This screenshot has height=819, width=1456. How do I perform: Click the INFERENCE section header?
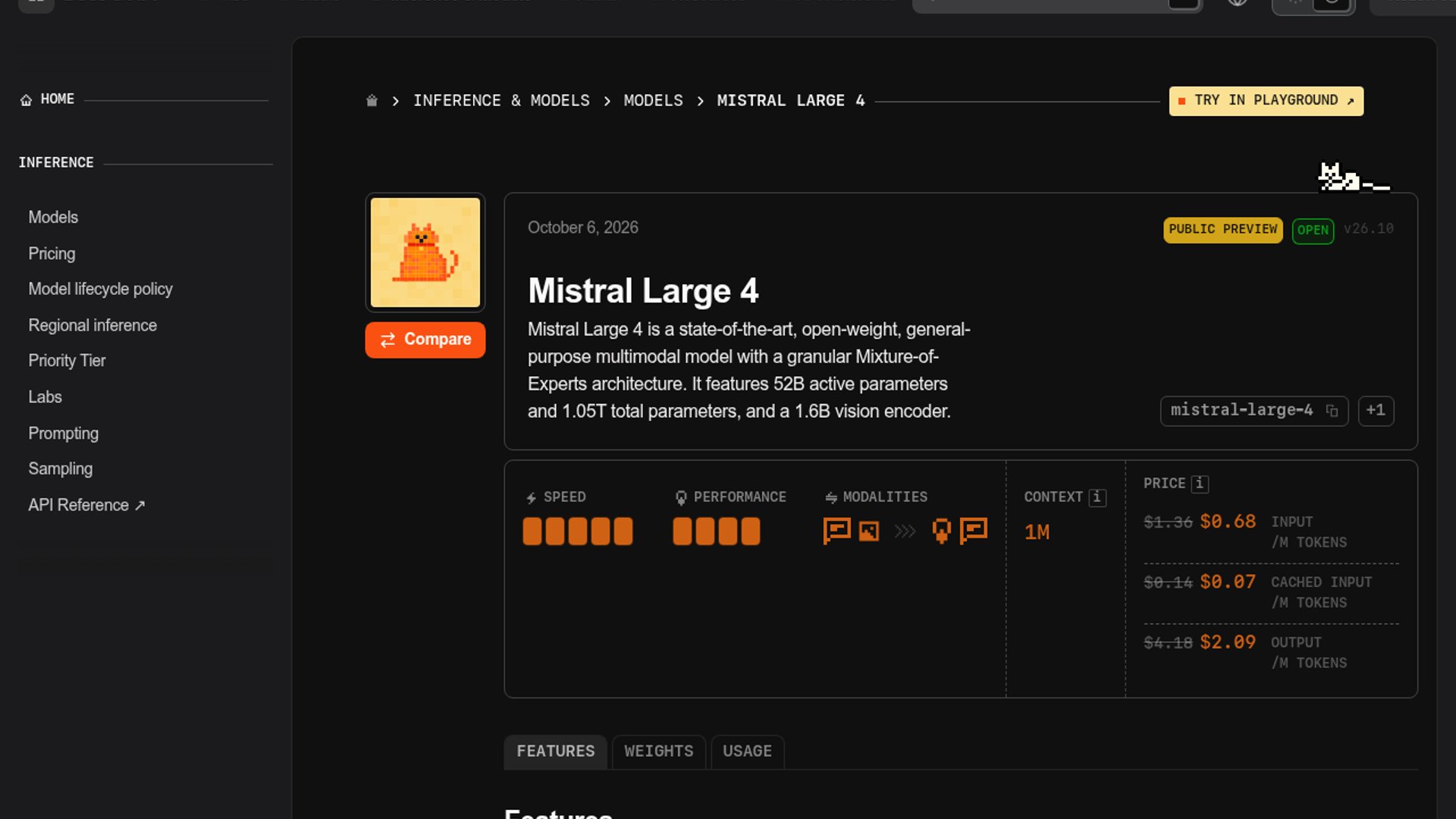pyautogui.click(x=56, y=163)
